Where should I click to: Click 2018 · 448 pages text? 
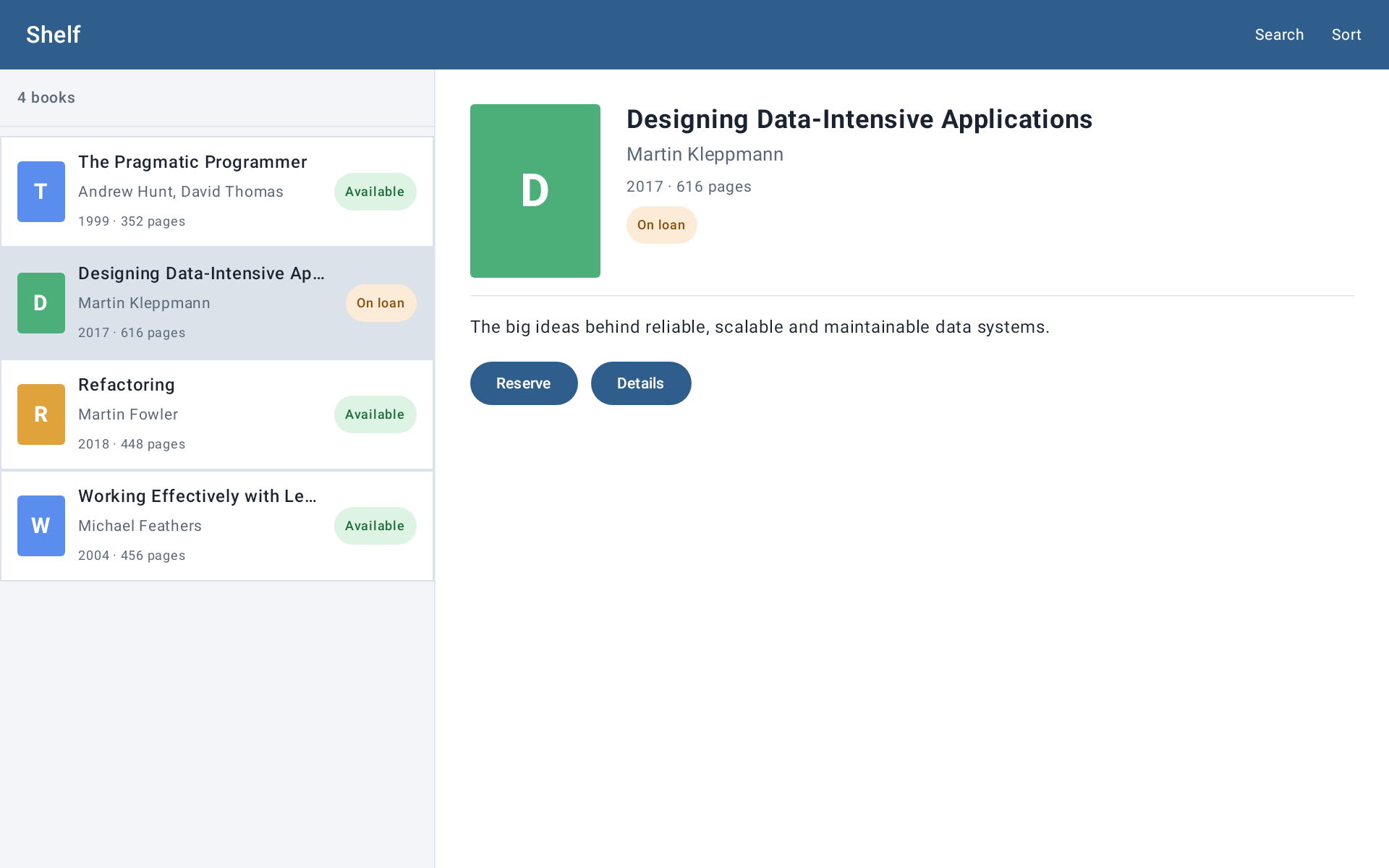[132, 444]
